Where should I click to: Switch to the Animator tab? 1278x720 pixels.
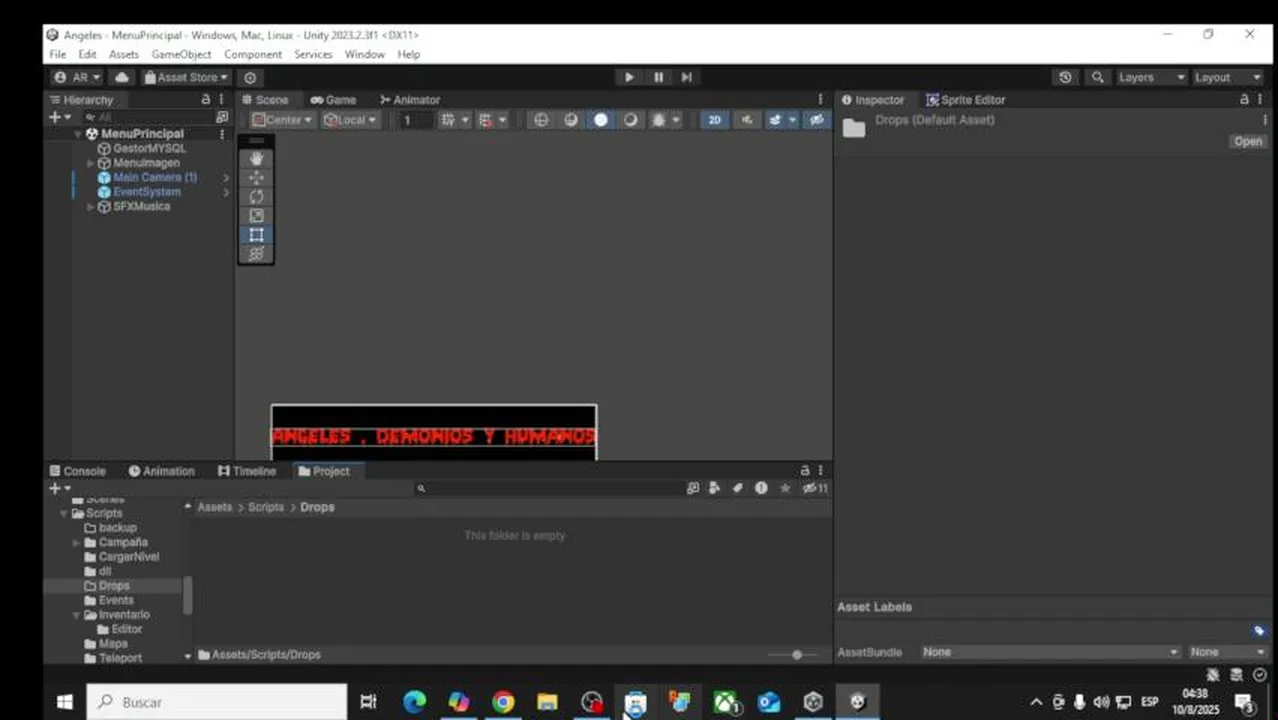[x=410, y=100]
